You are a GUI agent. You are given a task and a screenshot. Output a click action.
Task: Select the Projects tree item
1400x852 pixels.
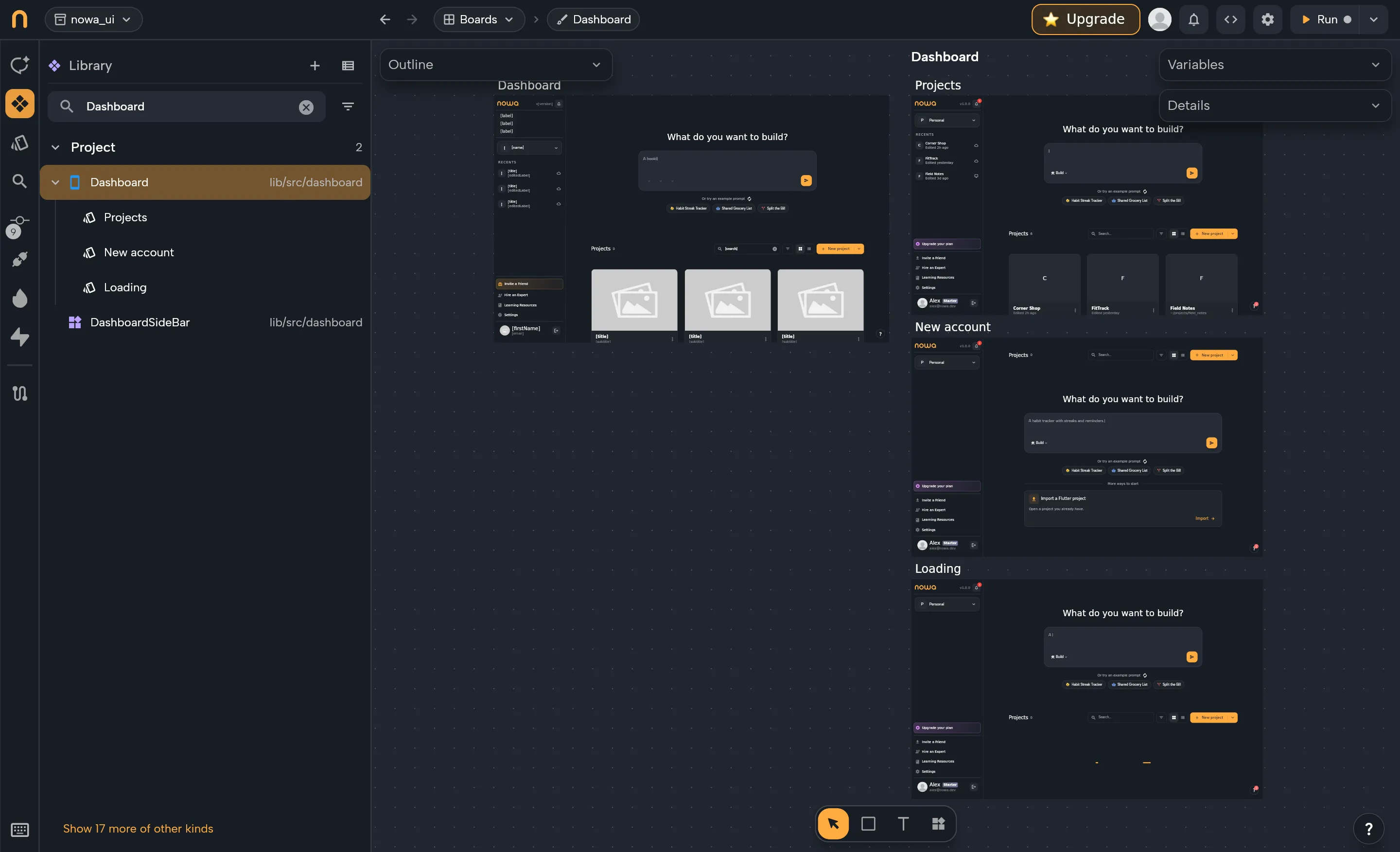(x=125, y=217)
